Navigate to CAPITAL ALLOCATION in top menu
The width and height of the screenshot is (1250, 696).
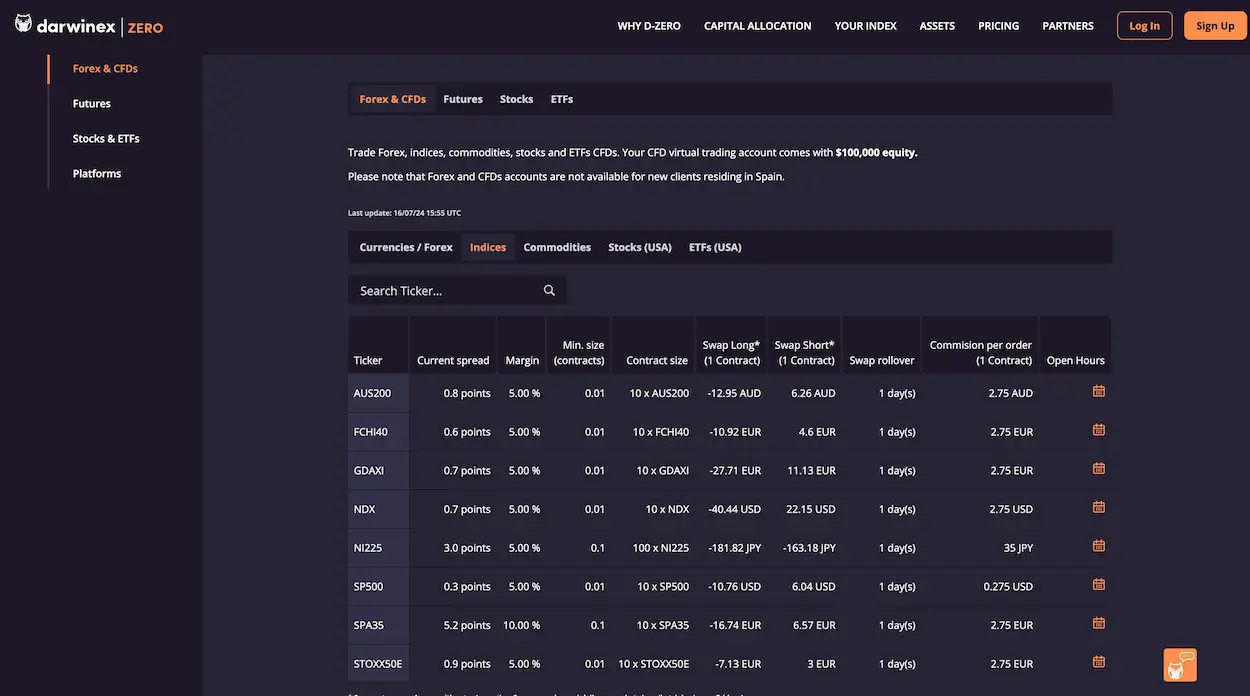[x=757, y=25]
